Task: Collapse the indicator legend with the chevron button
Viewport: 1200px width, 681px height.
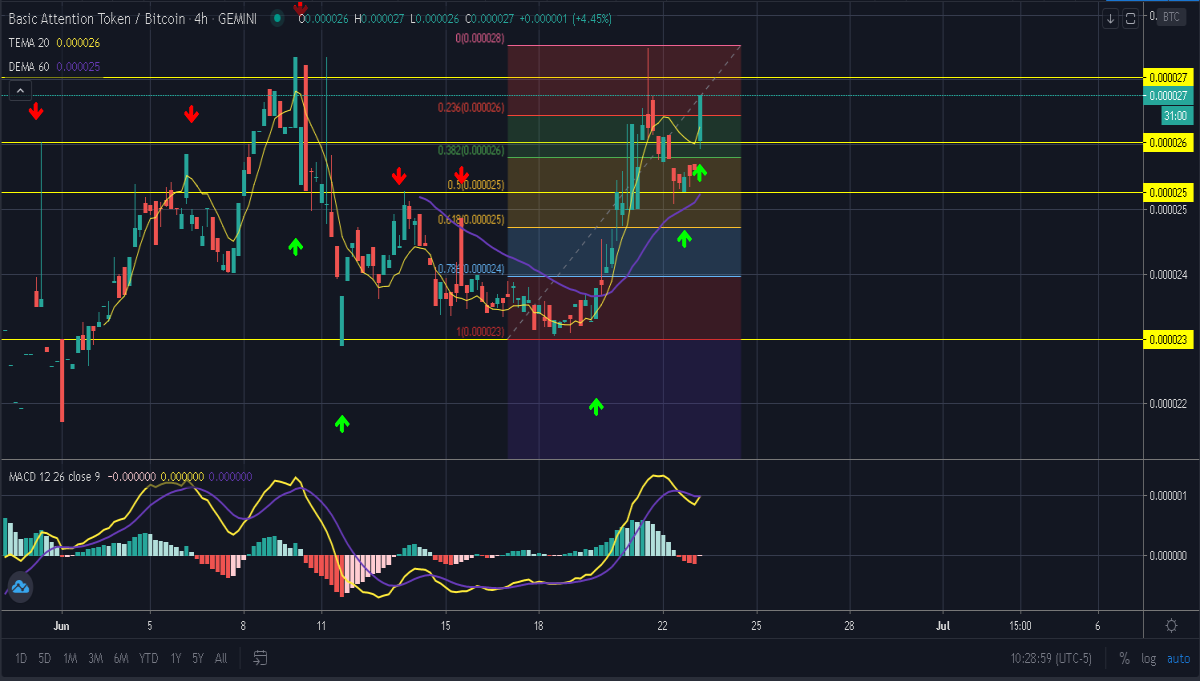Action: point(19,91)
